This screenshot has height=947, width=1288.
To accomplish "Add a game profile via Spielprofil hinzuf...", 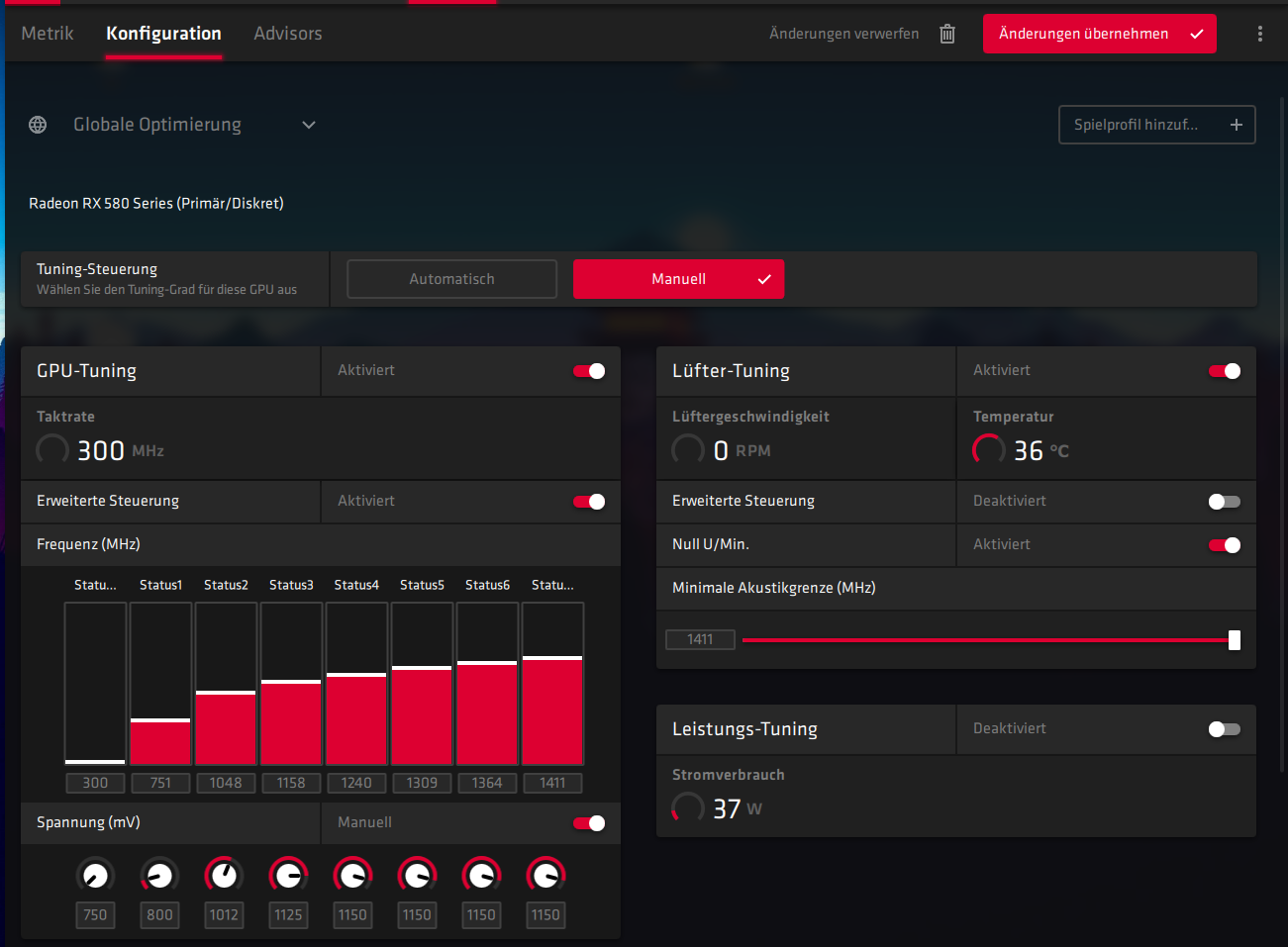I will tap(1156, 125).
